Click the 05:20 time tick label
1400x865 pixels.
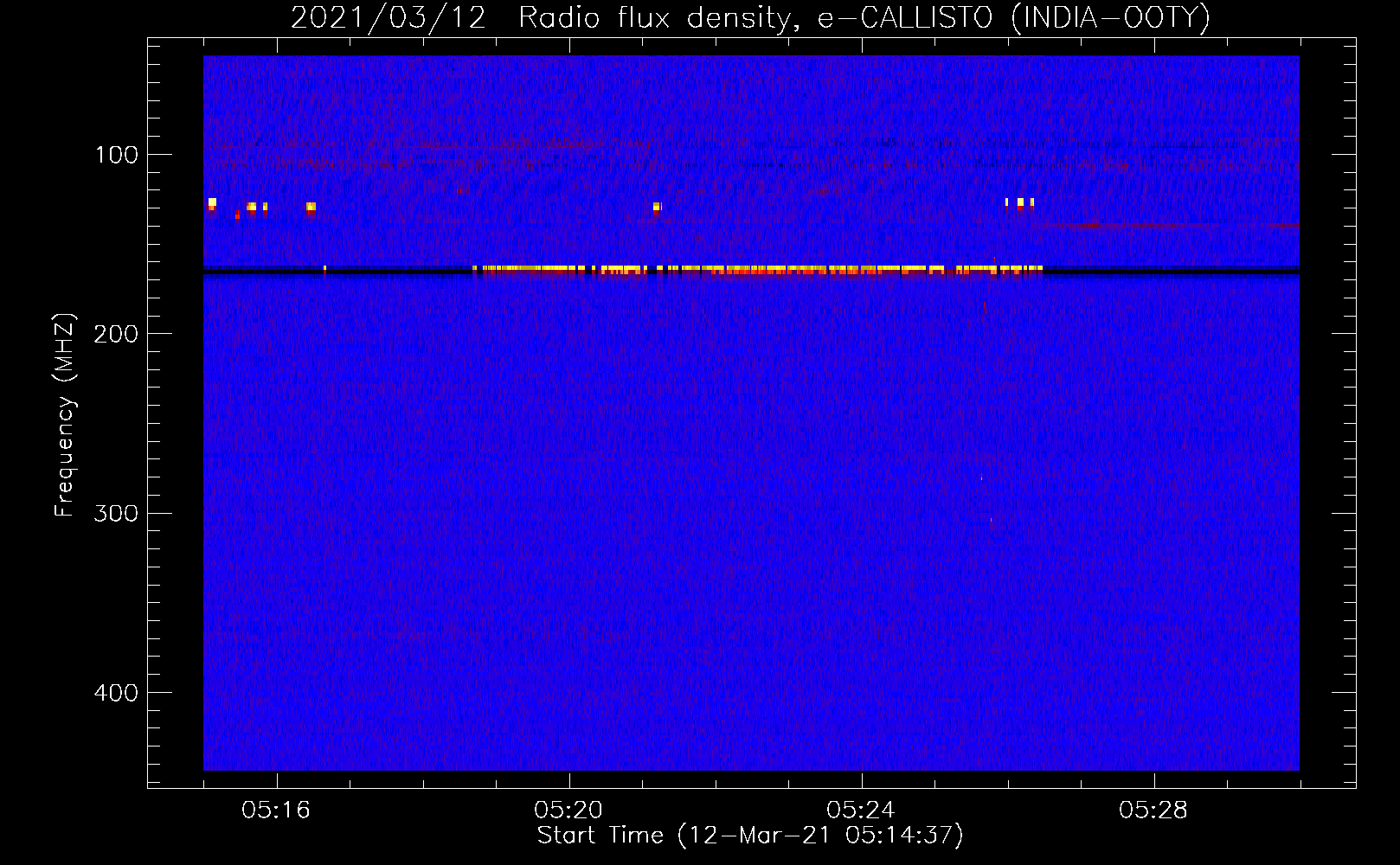coord(568,811)
